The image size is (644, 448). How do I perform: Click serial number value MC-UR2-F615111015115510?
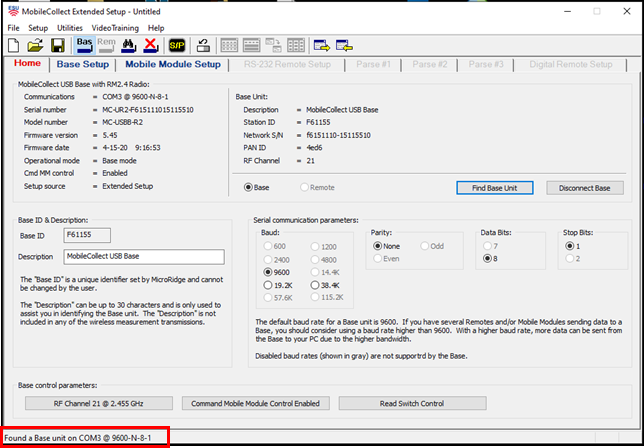148,110
